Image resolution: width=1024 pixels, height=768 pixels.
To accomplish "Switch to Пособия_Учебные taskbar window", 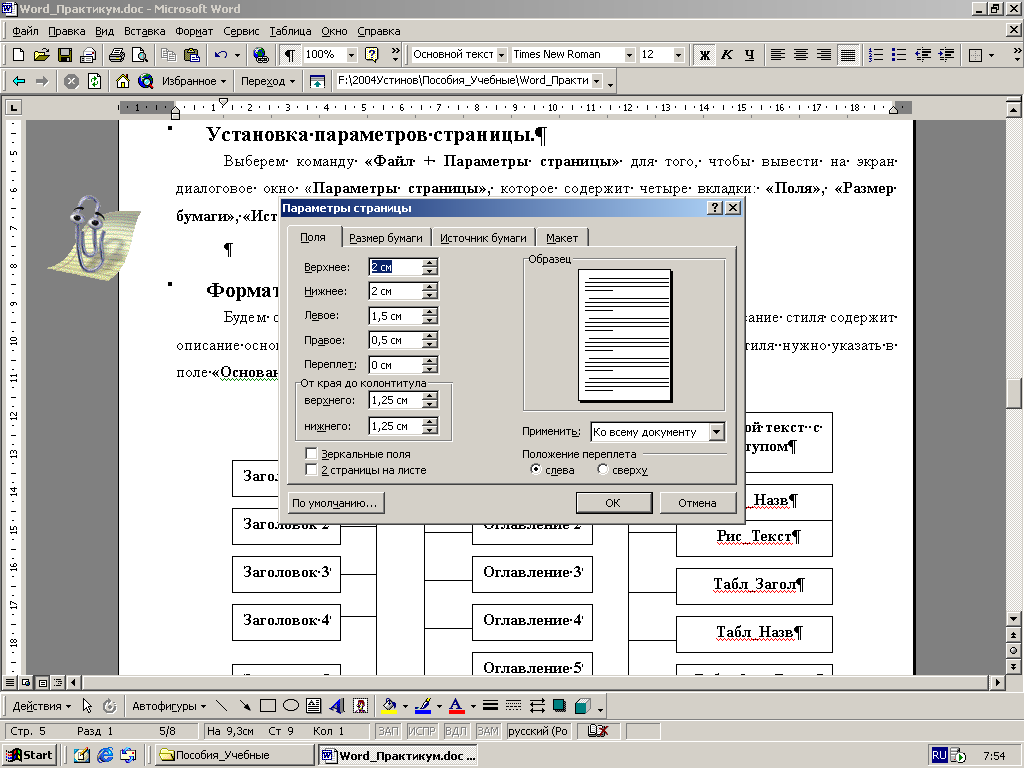I will click(234, 756).
